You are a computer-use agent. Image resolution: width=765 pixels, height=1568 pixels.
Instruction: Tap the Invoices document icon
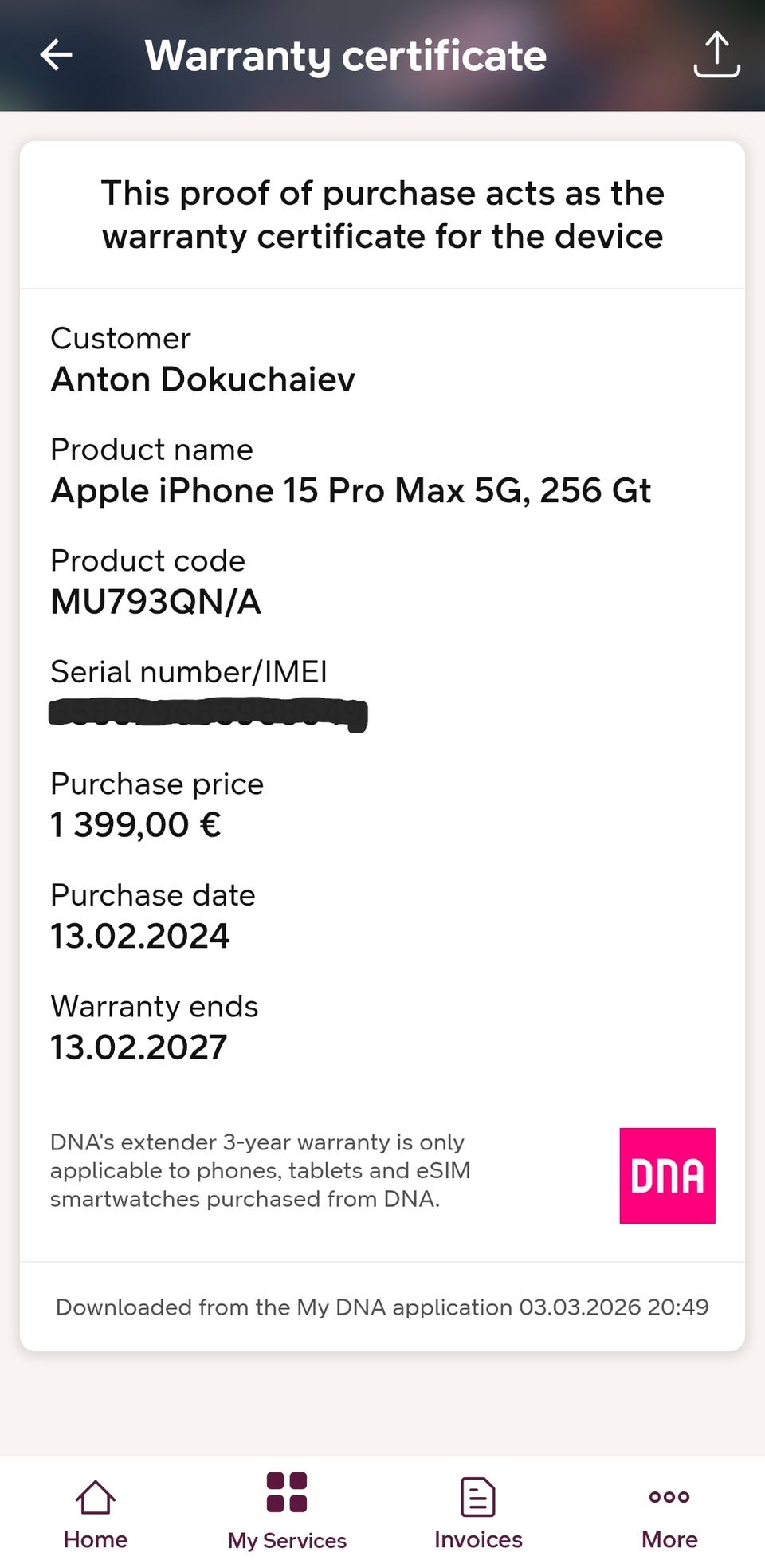[x=478, y=1496]
